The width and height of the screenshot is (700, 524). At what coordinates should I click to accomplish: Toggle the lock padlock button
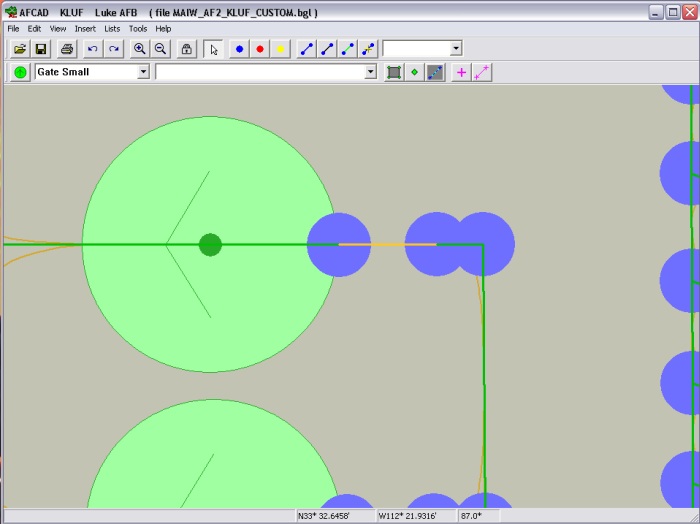186,49
